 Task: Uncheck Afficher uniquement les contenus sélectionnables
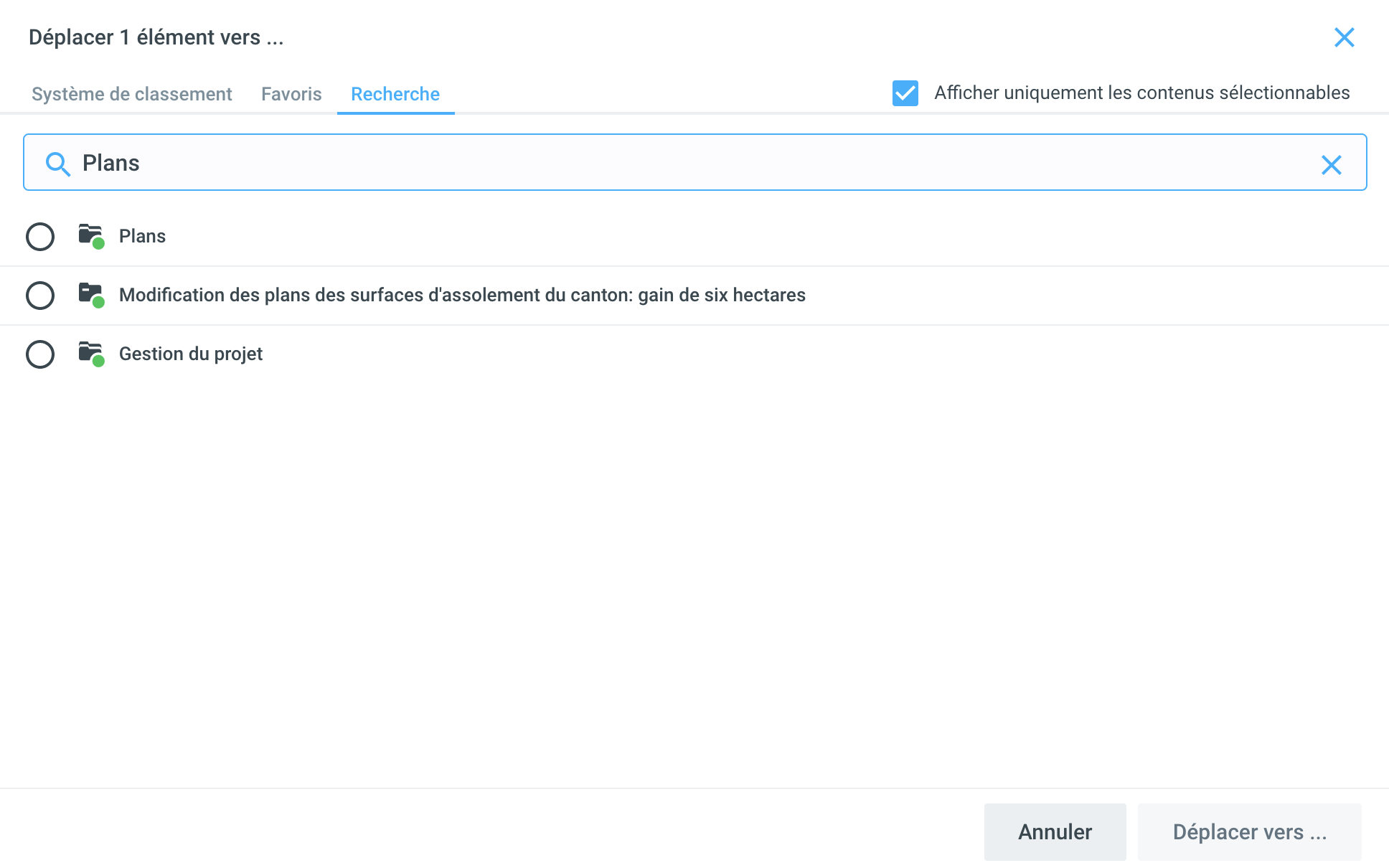(905, 93)
